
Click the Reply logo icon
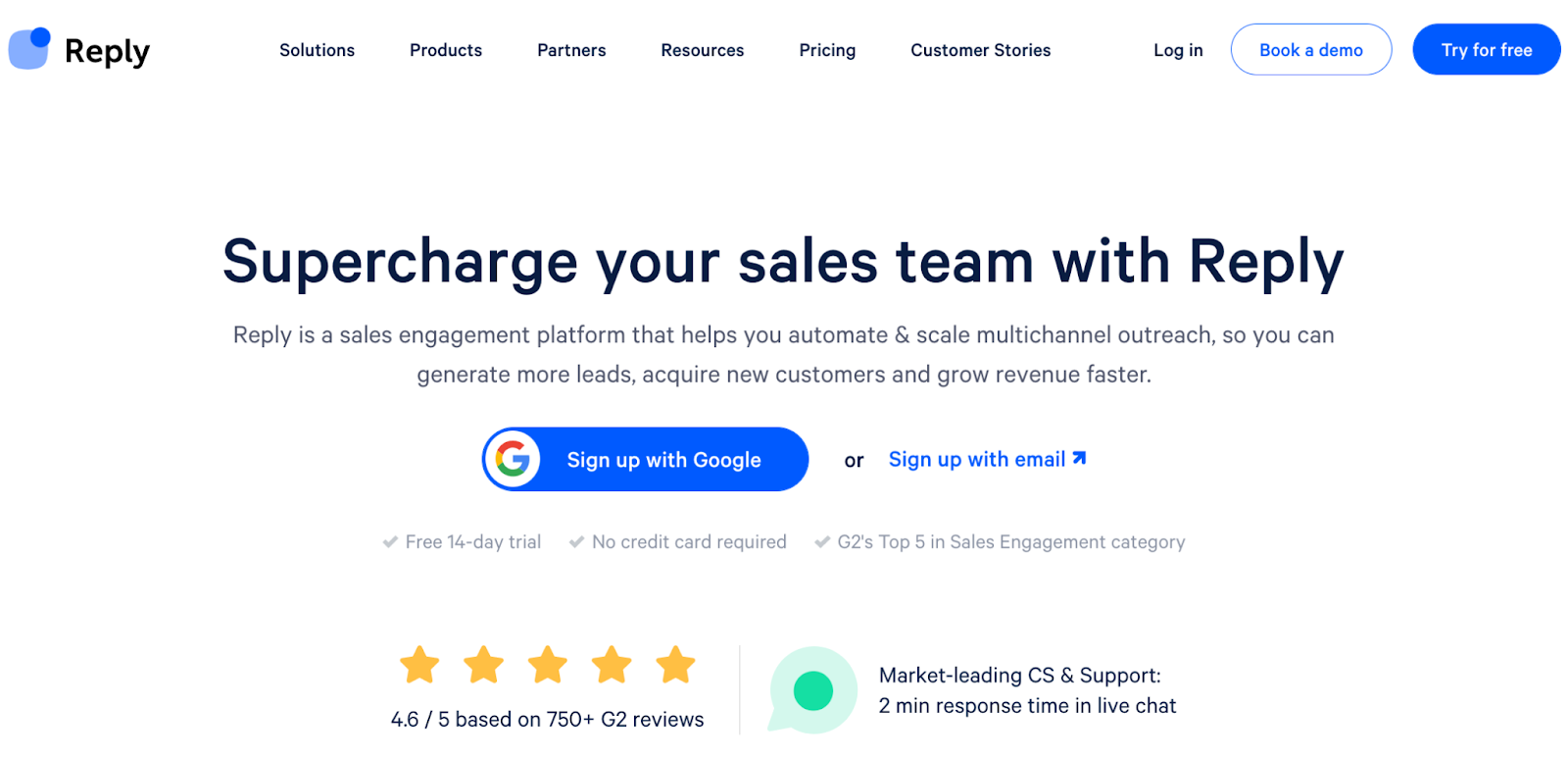click(29, 48)
